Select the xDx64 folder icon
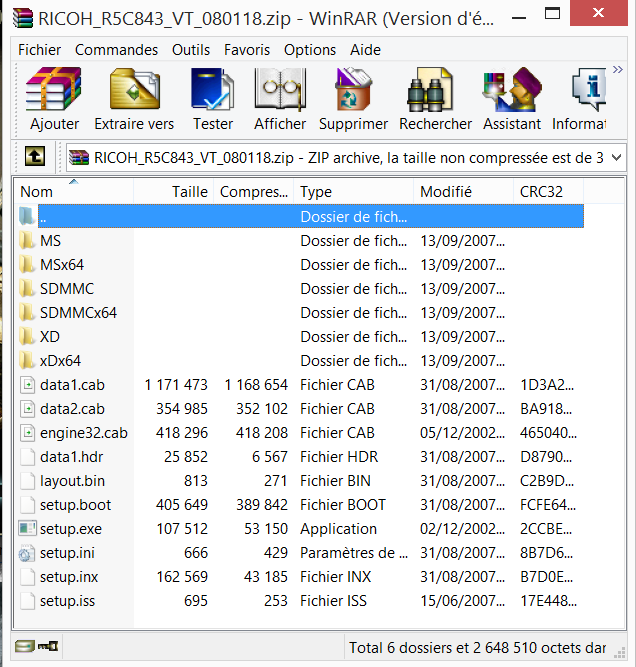The width and height of the screenshot is (636, 667). click(x=27, y=360)
